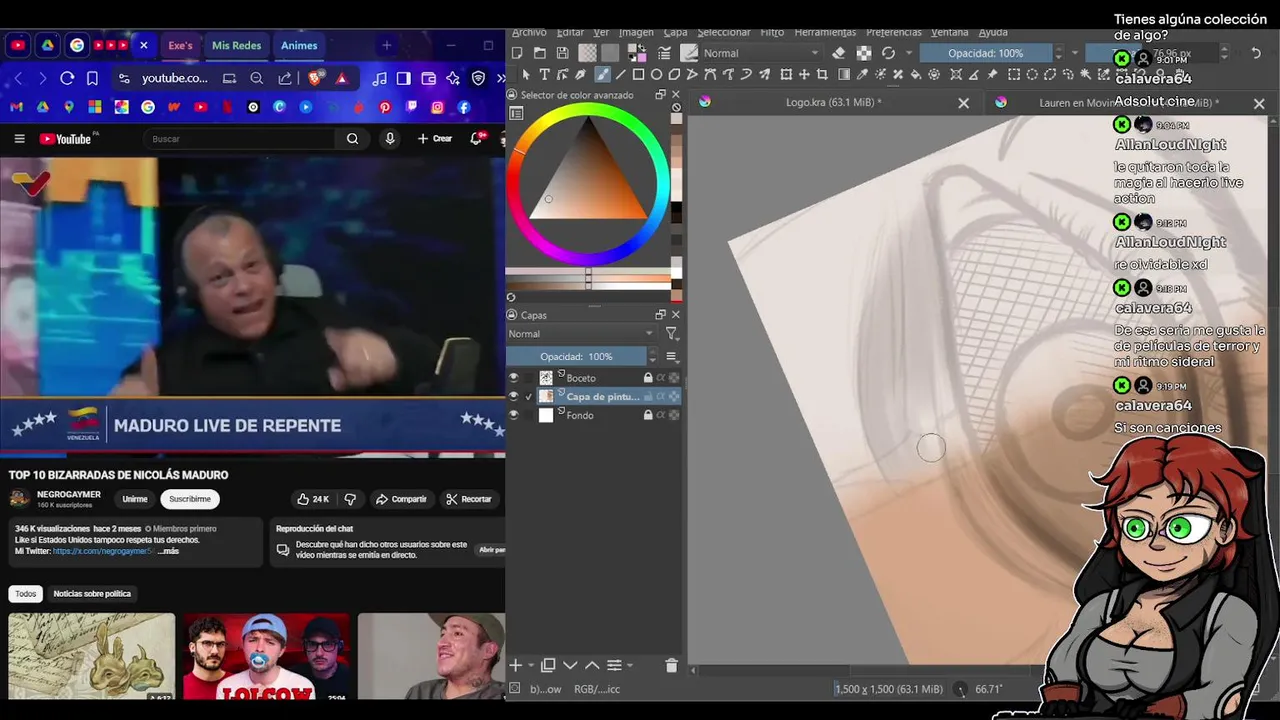The height and width of the screenshot is (720, 1280).
Task: Open the brush settings editor icon
Action: (x=664, y=53)
